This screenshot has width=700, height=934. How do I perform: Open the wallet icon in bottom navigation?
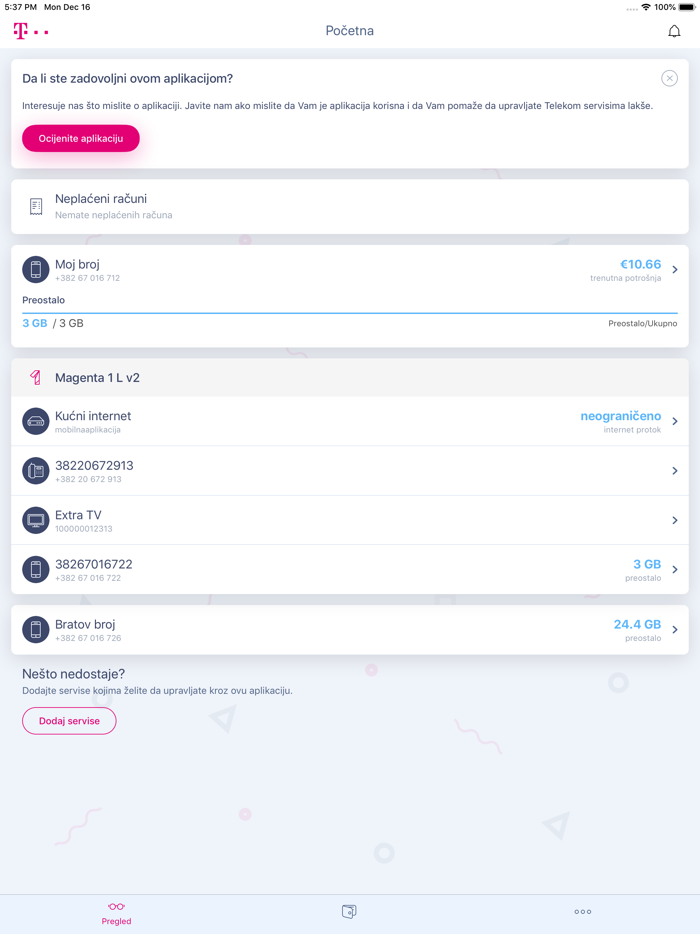(x=349, y=911)
